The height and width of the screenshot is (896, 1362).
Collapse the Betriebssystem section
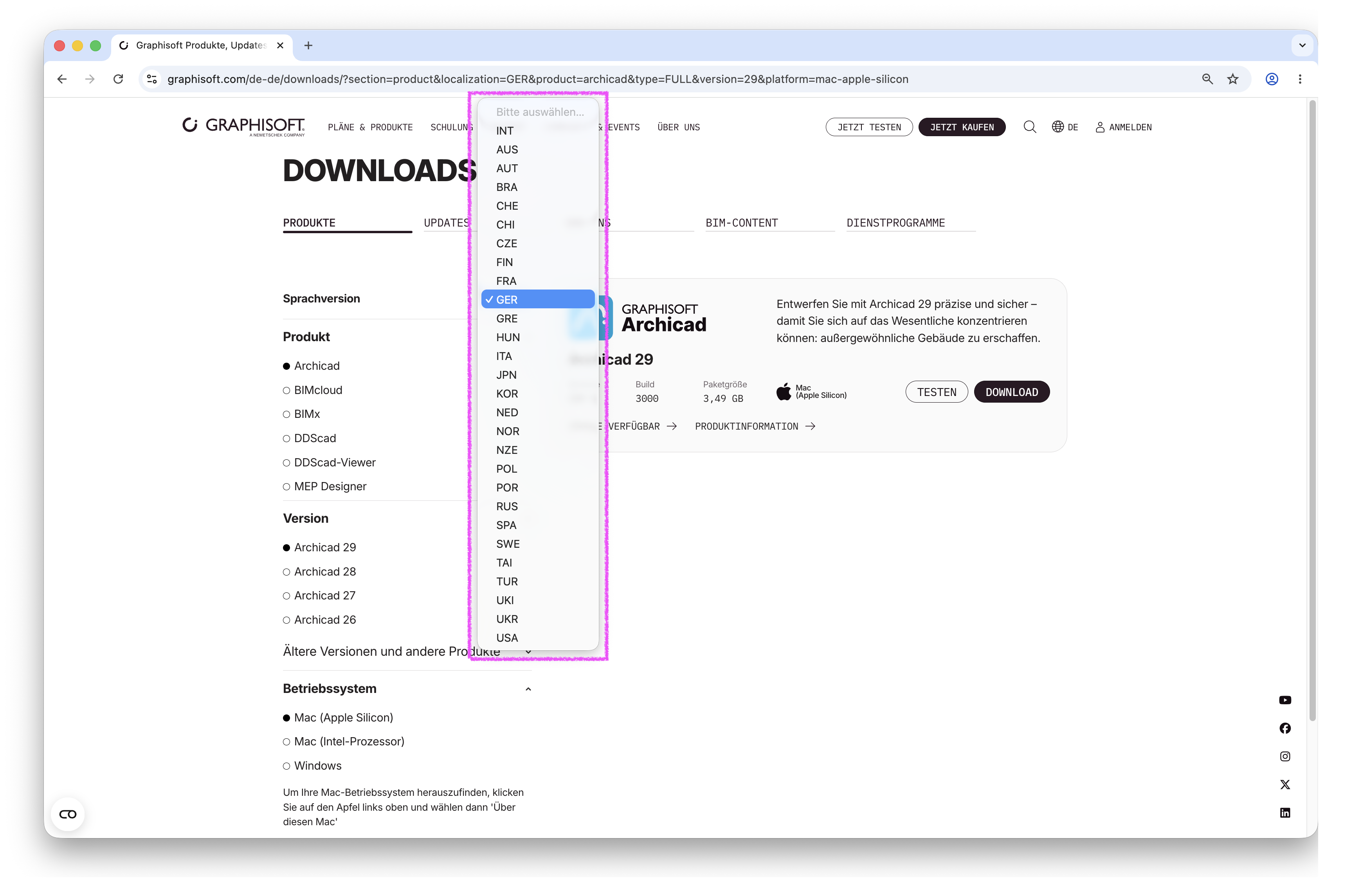pyautogui.click(x=528, y=689)
